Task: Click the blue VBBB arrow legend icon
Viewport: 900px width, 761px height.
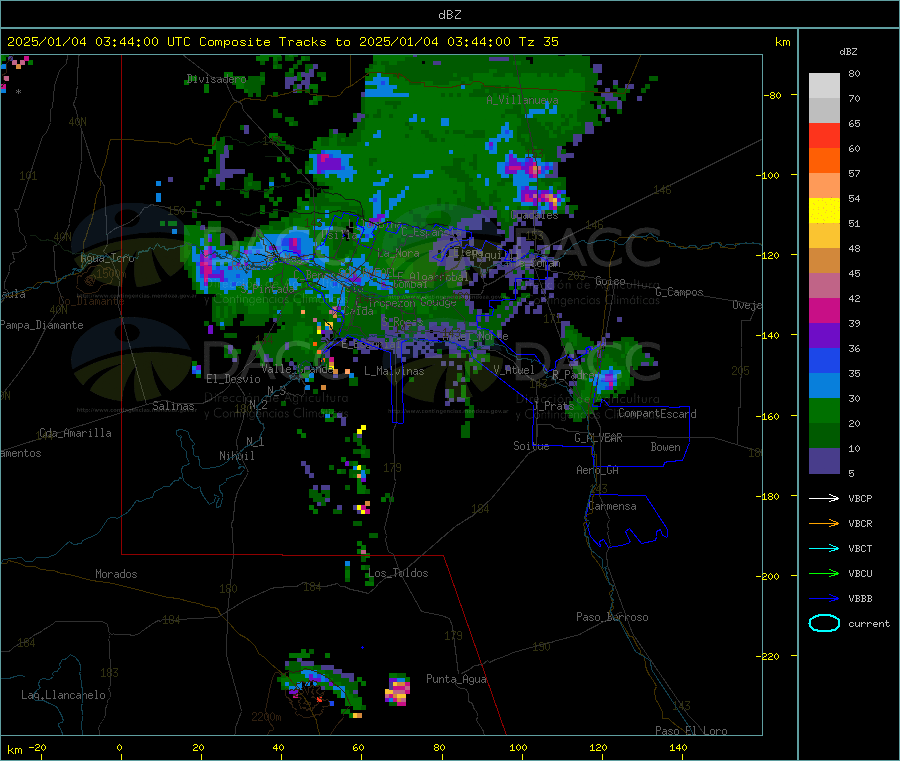Action: (824, 599)
